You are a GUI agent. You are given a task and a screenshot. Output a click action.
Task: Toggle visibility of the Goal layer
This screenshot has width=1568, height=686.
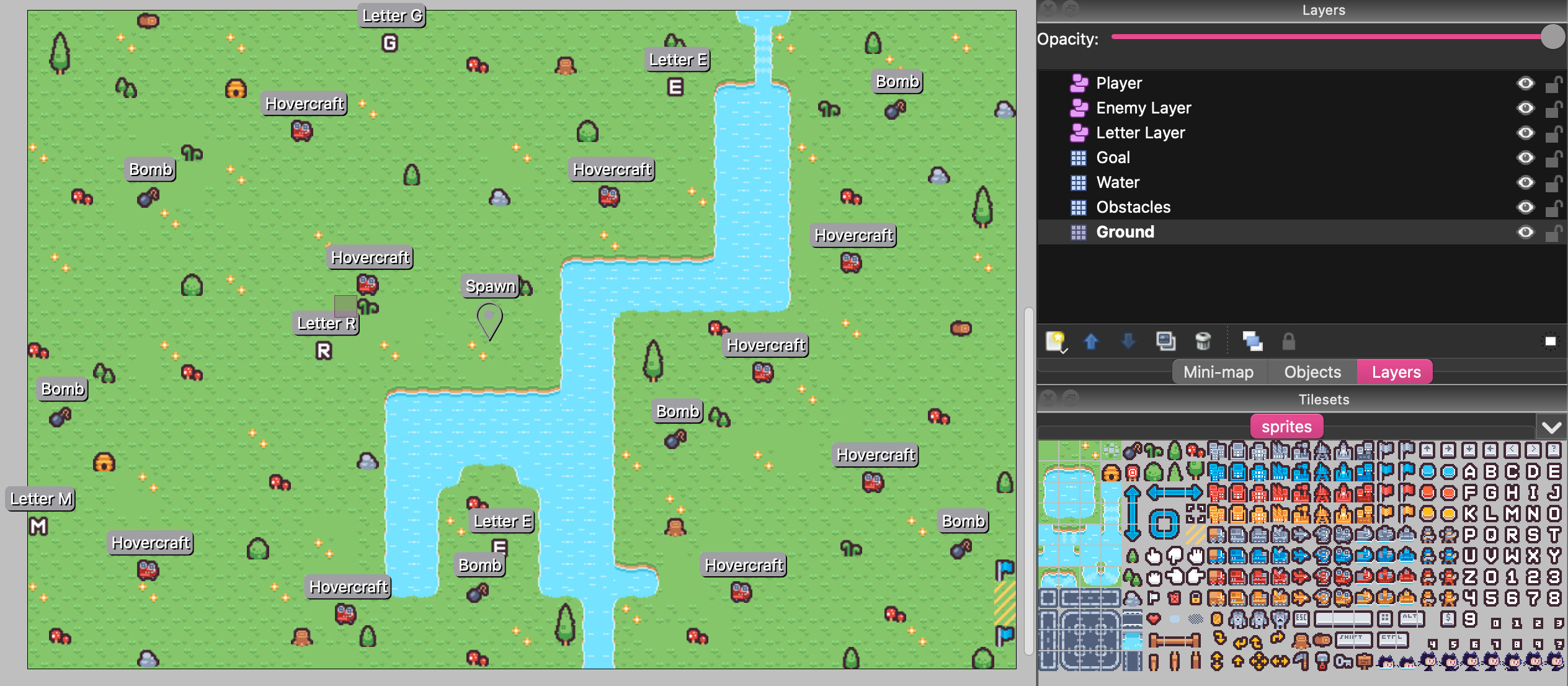pyautogui.click(x=1525, y=157)
